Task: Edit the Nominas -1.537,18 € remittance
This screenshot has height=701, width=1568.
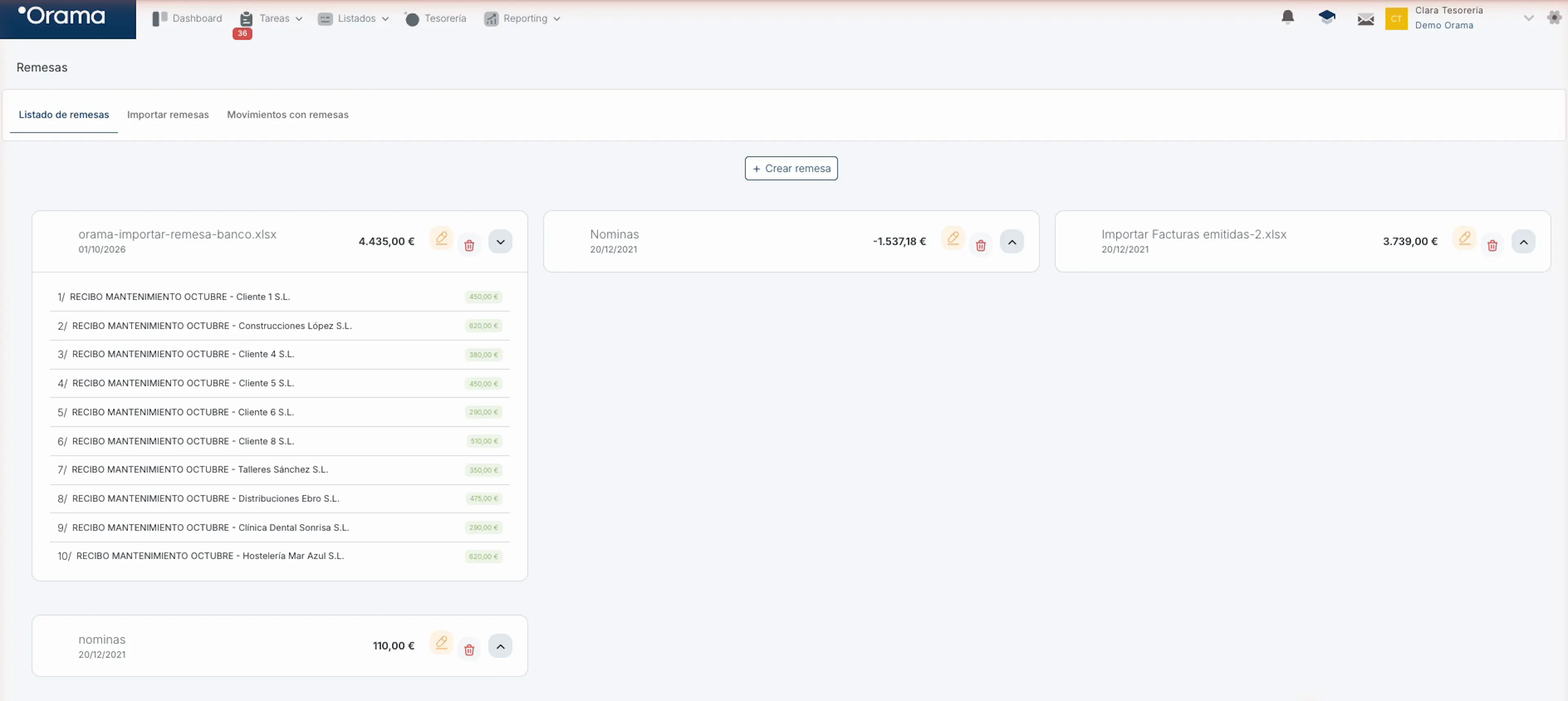Action: (953, 238)
